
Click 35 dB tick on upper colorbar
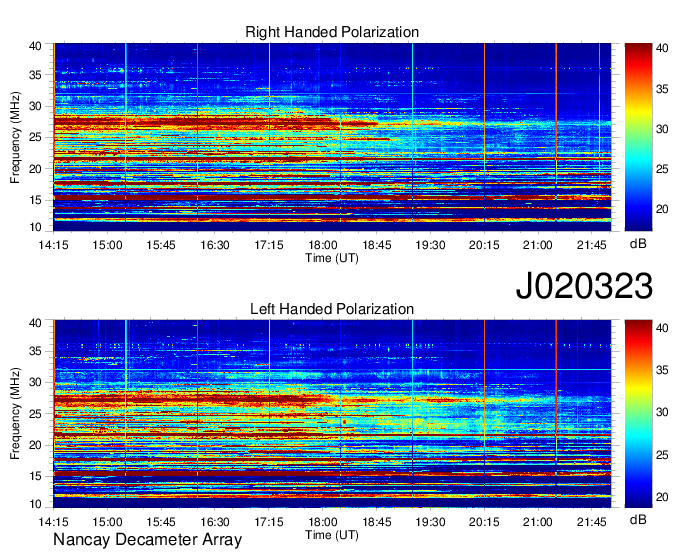[662, 89]
